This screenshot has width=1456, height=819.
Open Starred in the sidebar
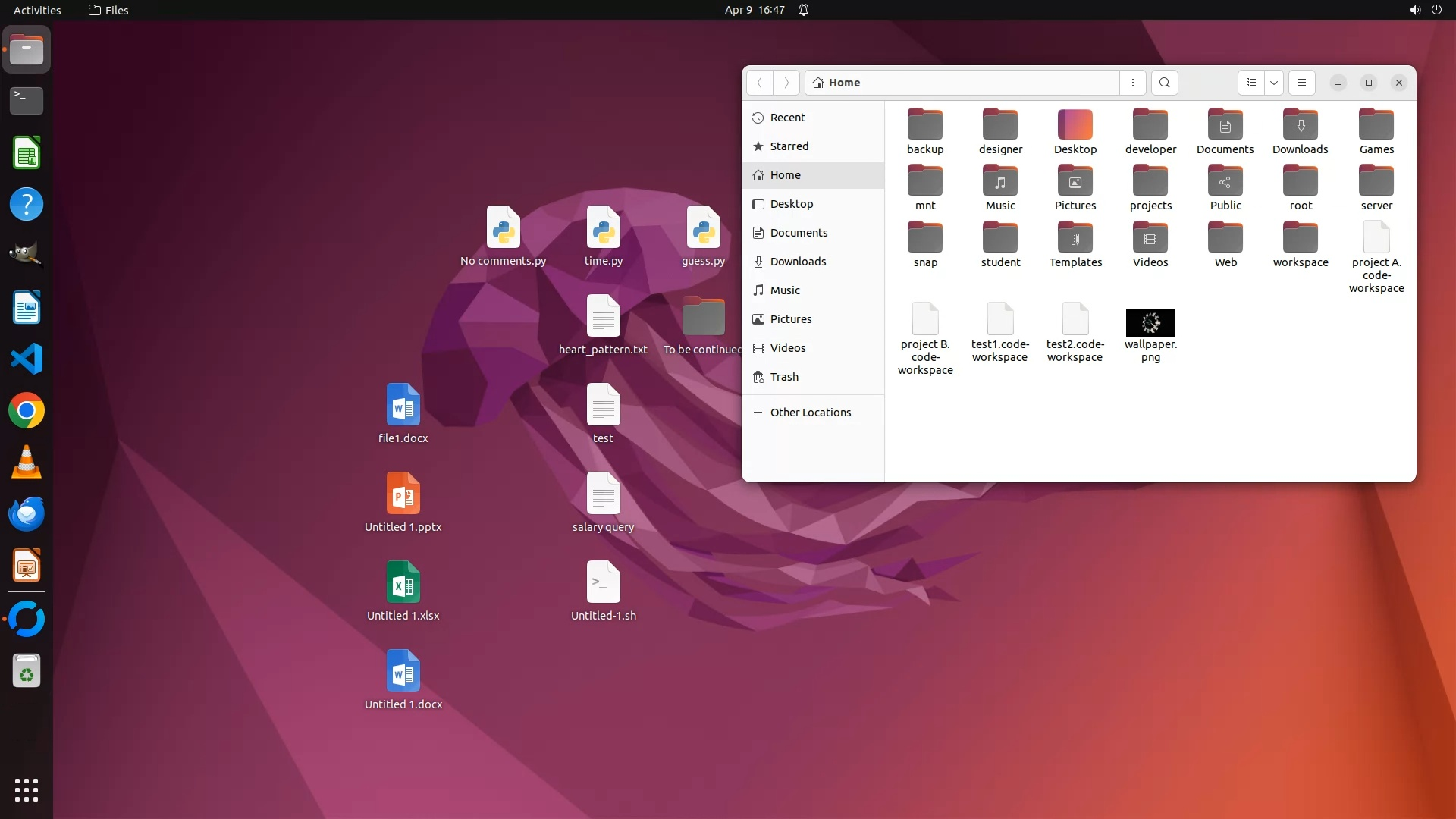pos(789,146)
